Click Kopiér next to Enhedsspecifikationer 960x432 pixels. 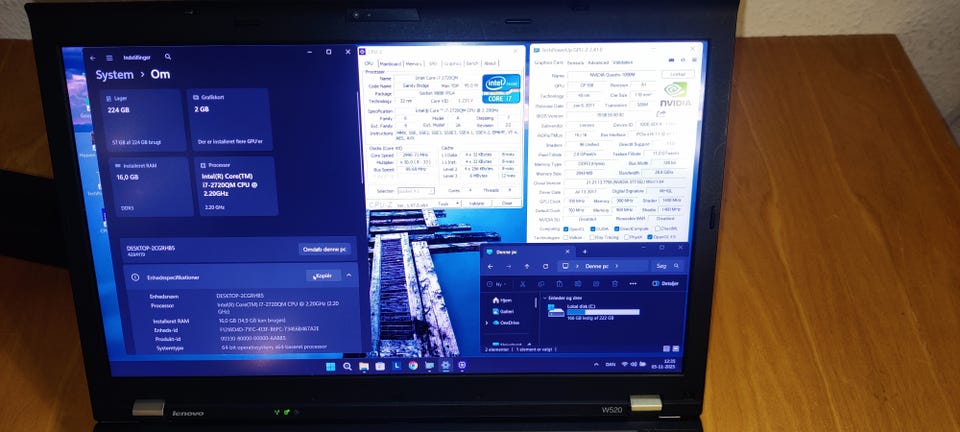pos(323,276)
